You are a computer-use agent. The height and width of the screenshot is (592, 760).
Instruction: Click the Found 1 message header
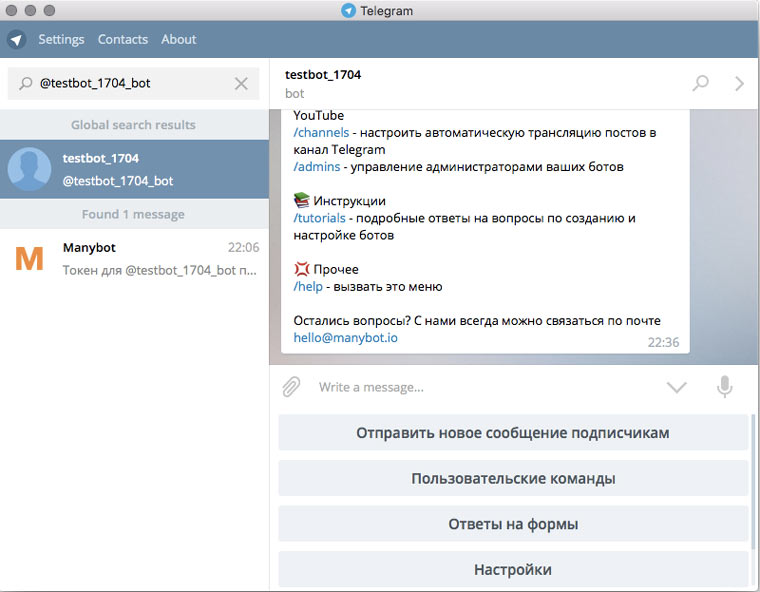click(x=134, y=214)
